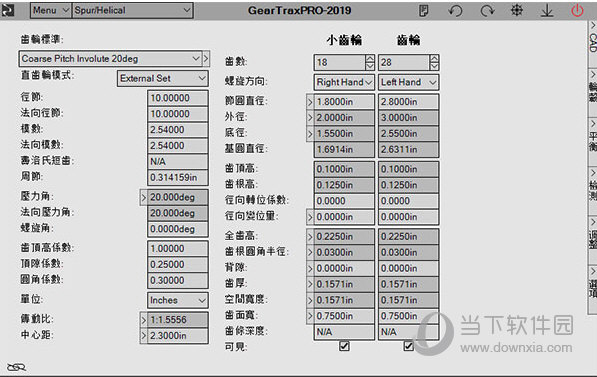Expand the arrow next to 齒面寬 0.7500in

point(310,316)
